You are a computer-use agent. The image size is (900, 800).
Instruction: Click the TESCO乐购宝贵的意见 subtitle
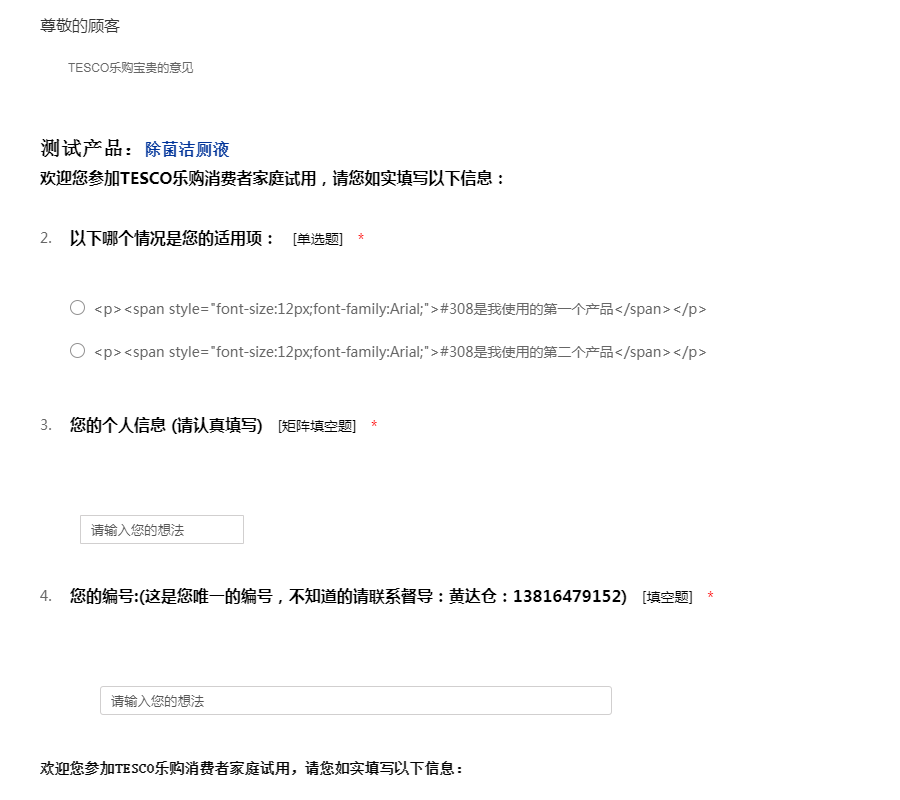tap(130, 68)
